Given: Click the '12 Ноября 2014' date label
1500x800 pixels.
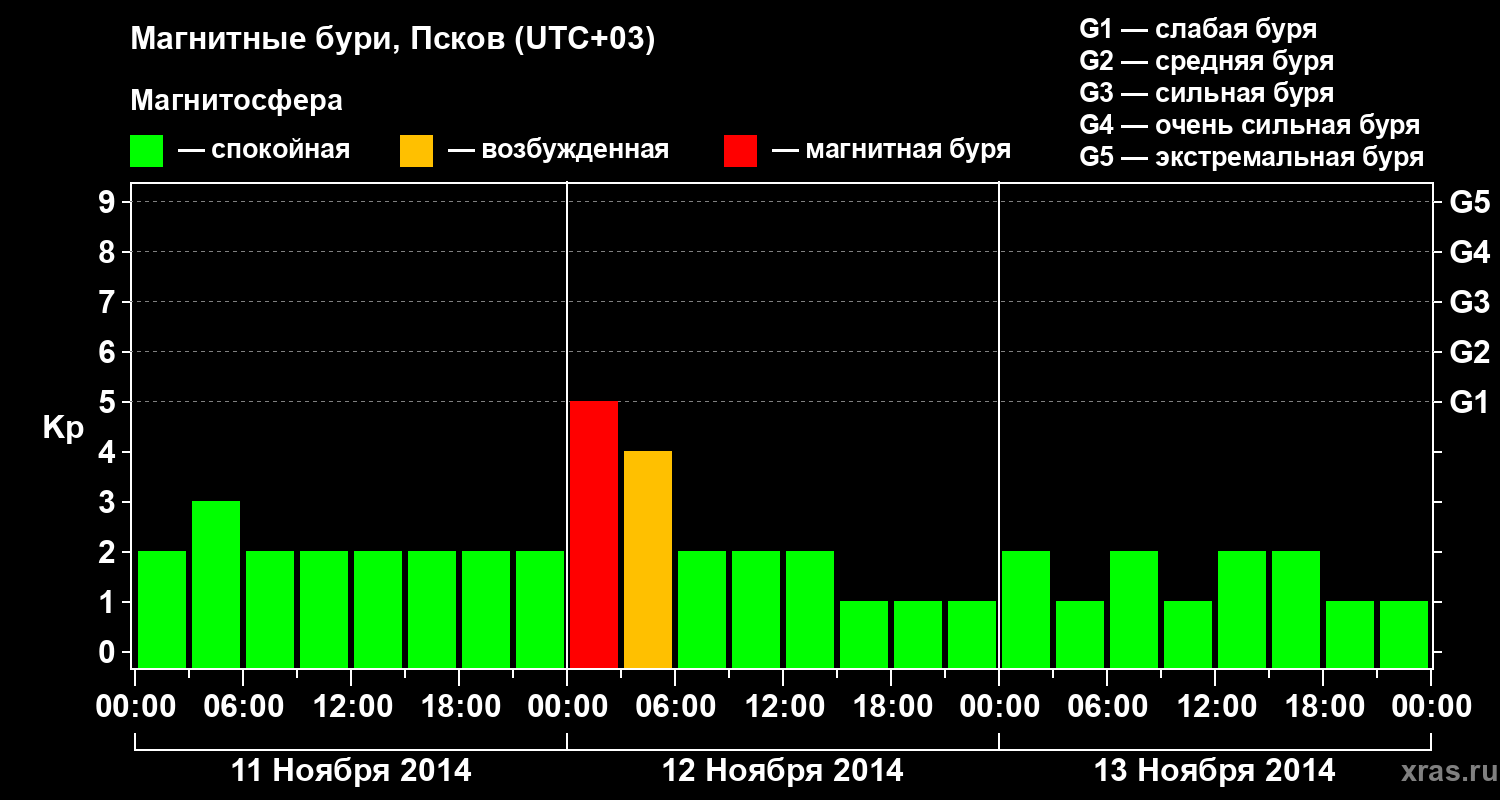Looking at the screenshot, I should [x=783, y=770].
